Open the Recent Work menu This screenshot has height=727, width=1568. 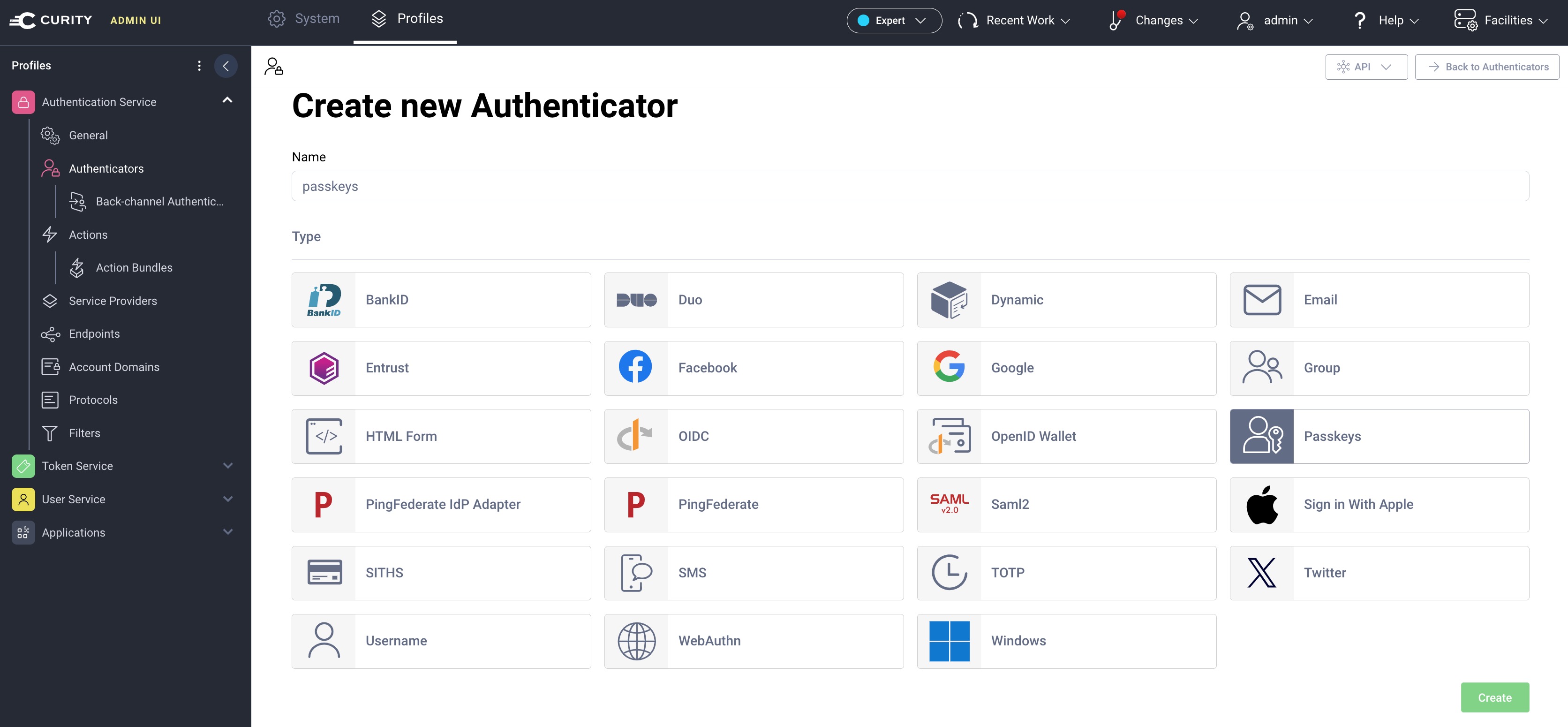tap(1013, 20)
